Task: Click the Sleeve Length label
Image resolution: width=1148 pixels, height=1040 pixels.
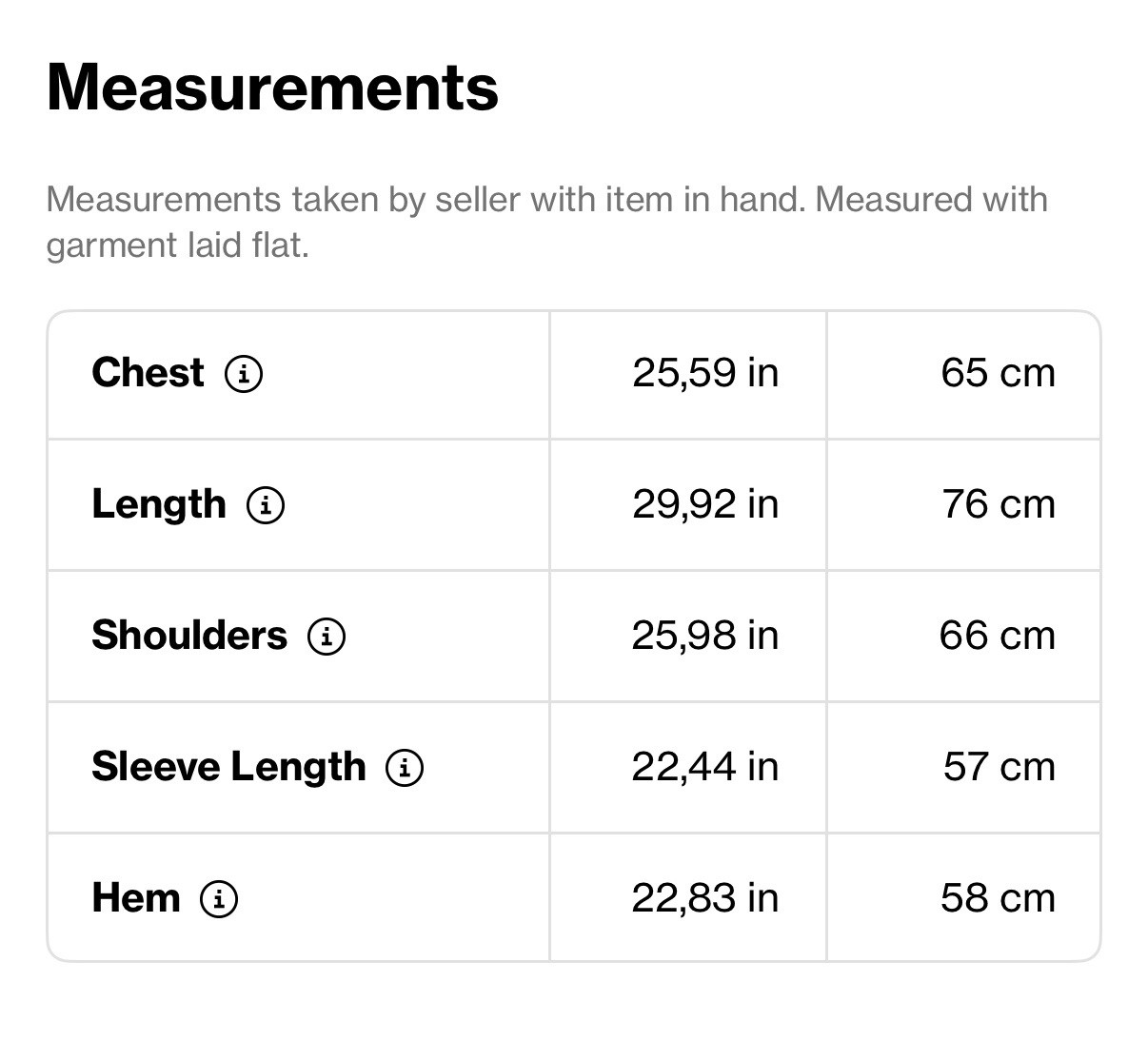Action: tap(228, 767)
